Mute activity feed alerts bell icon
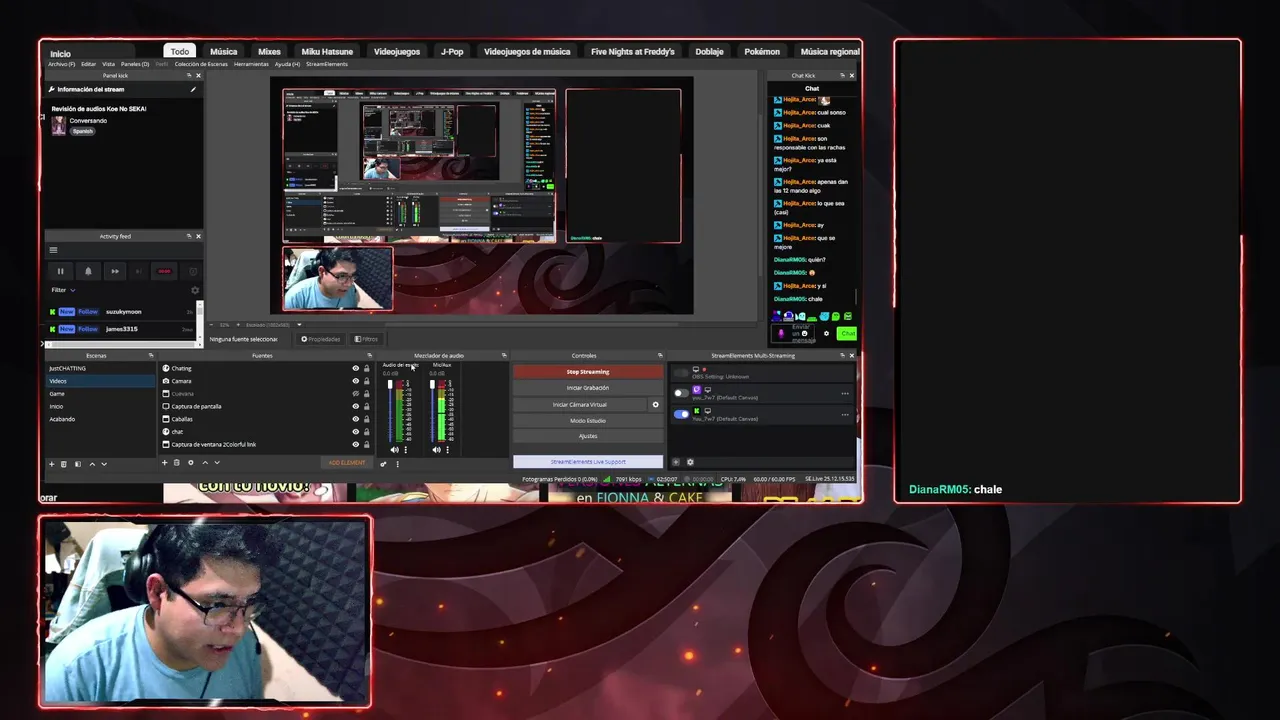This screenshot has width=1280, height=720. (x=88, y=271)
